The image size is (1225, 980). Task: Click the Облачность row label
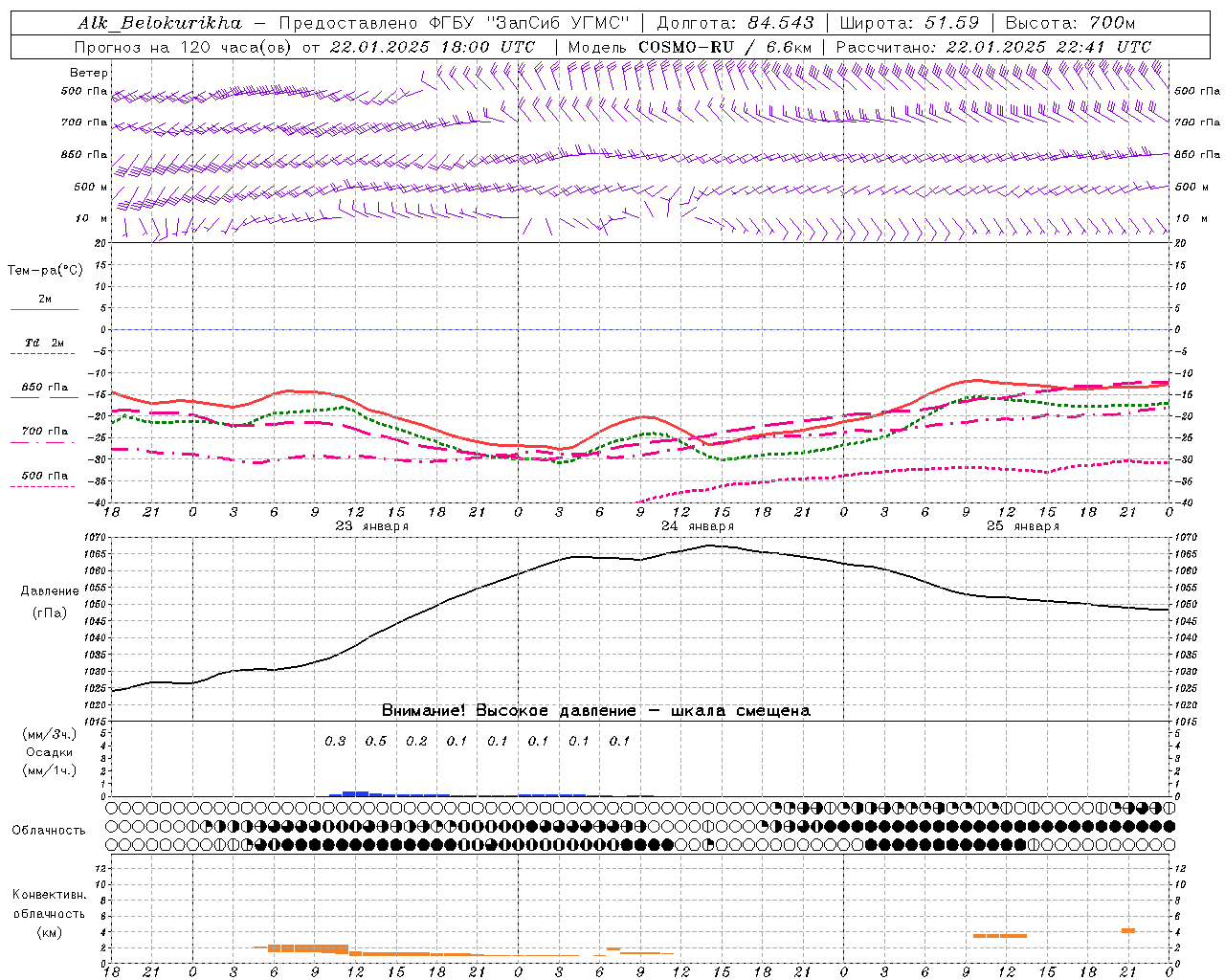[49, 831]
